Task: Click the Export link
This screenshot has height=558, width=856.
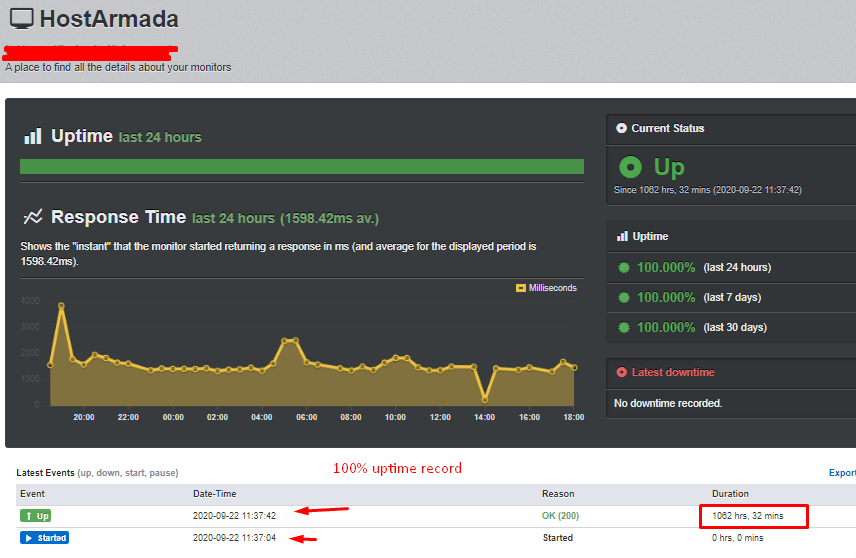Action: (842, 473)
